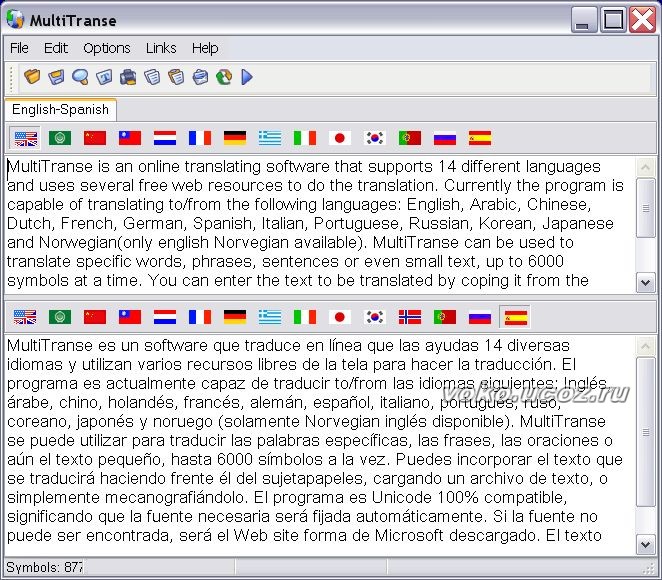Screen dimensions: 662x580
Task: Select Spanish flag in source row
Action: [480, 138]
